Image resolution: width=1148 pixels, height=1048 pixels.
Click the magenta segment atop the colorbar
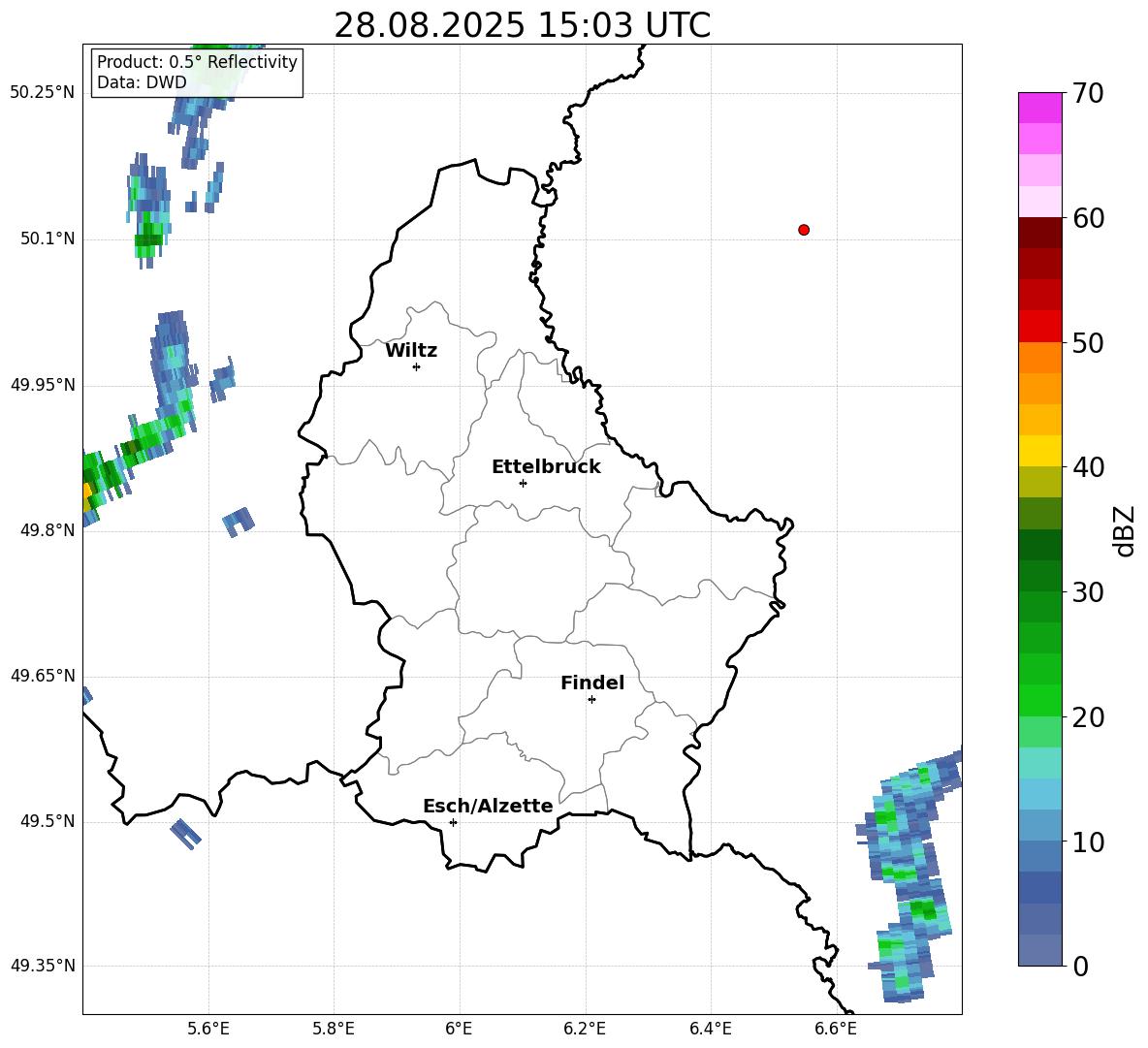(x=1039, y=109)
